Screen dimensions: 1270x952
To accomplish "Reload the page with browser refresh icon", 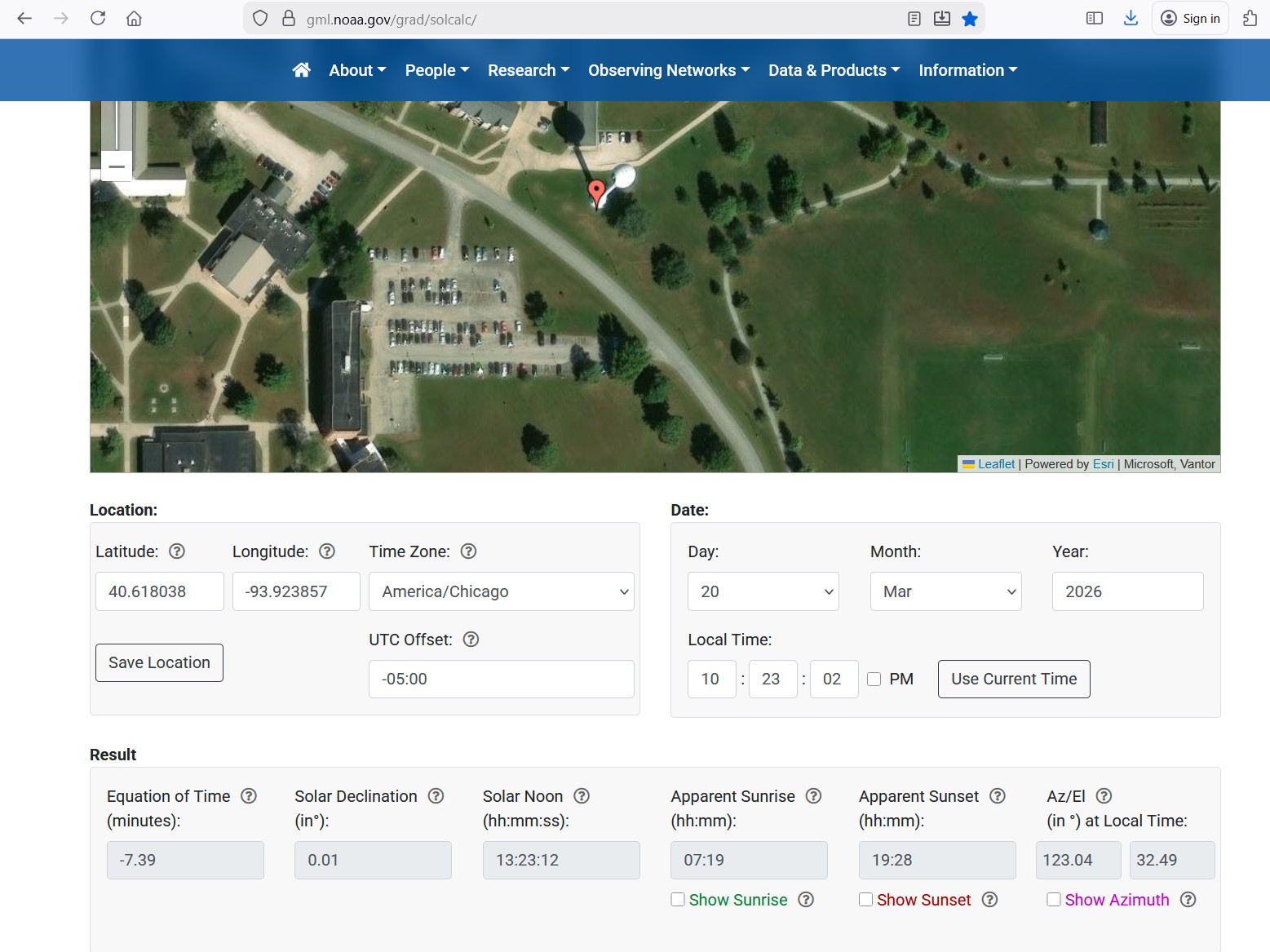I will 98,19.
